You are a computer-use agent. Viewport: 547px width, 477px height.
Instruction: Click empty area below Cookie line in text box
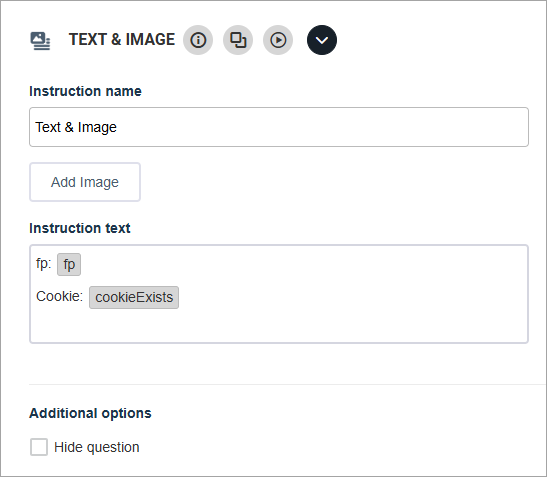coord(279,326)
